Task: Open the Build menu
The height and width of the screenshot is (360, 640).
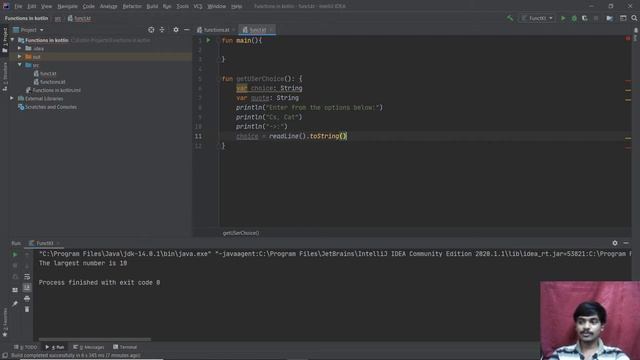Action: (152, 6)
